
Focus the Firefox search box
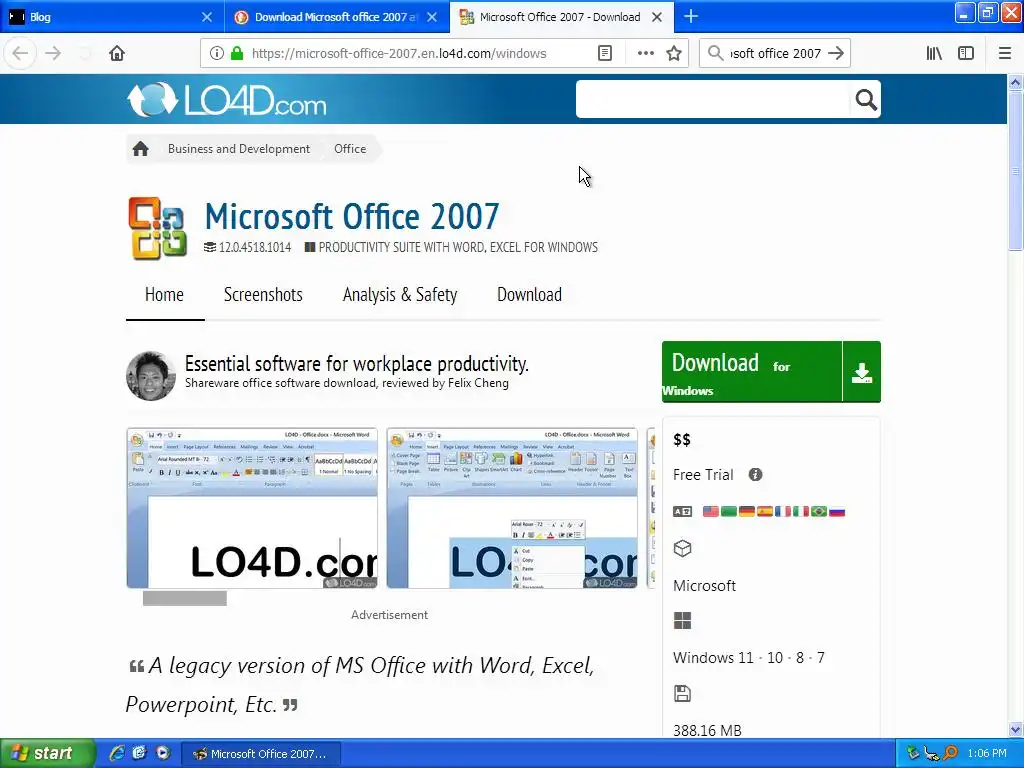click(775, 53)
